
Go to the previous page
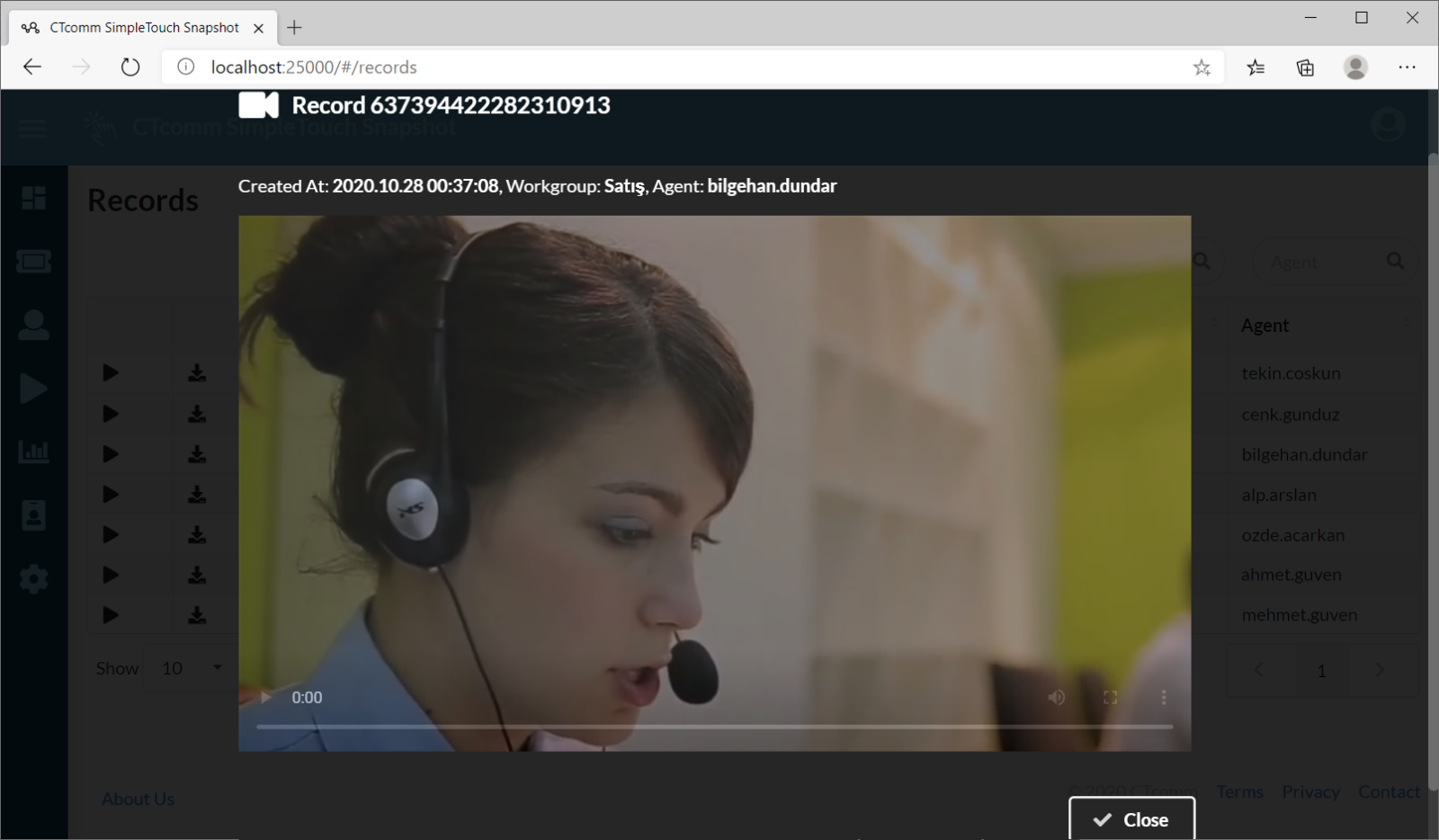point(1259,670)
